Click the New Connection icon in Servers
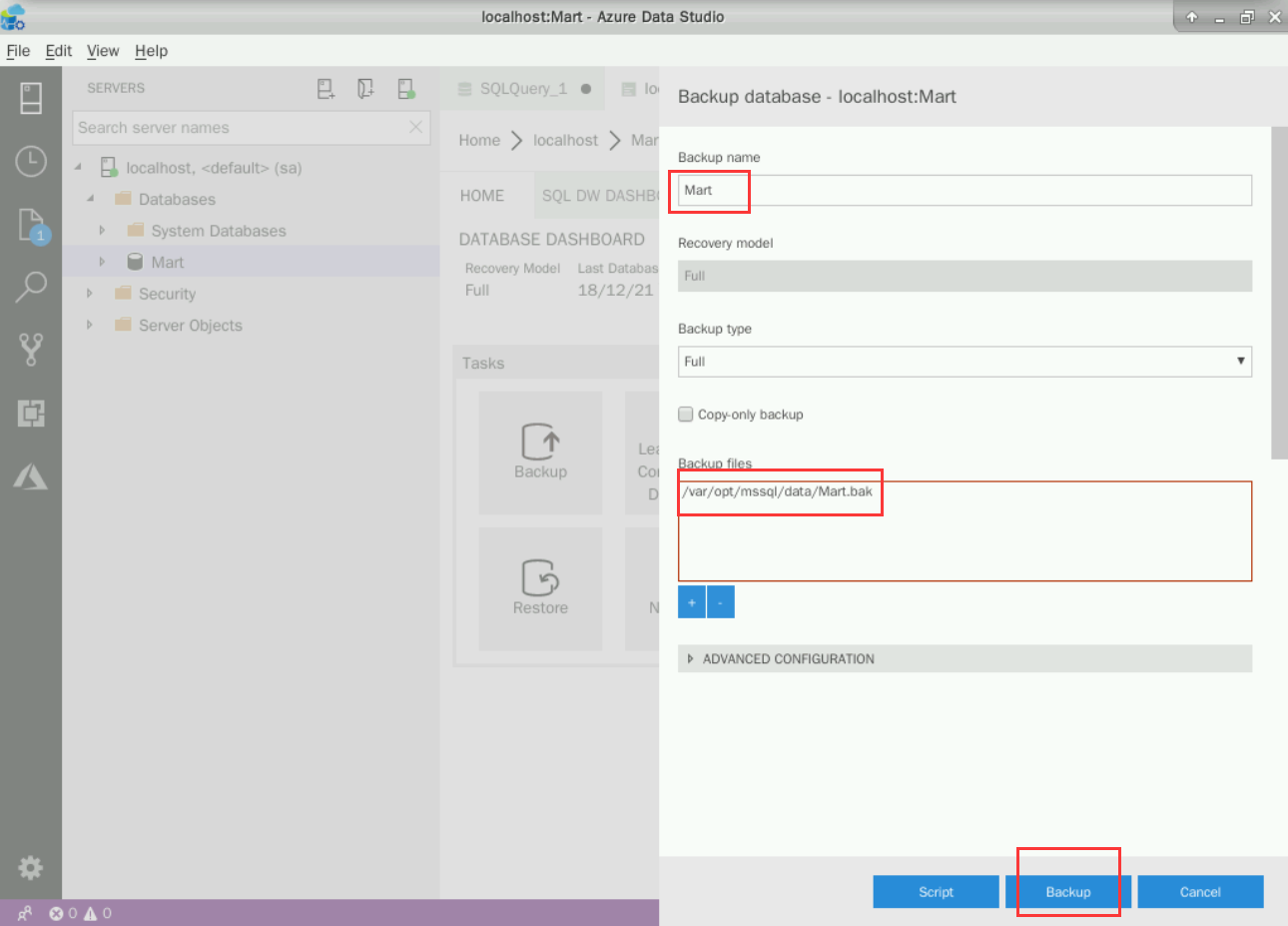The height and width of the screenshot is (926, 1288). click(x=325, y=89)
